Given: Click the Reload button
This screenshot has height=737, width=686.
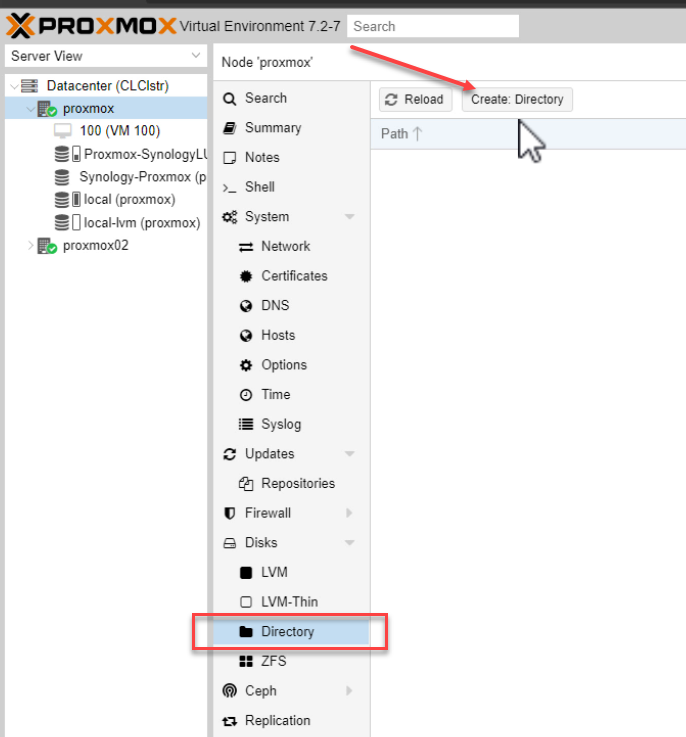Looking at the screenshot, I should [x=416, y=100].
